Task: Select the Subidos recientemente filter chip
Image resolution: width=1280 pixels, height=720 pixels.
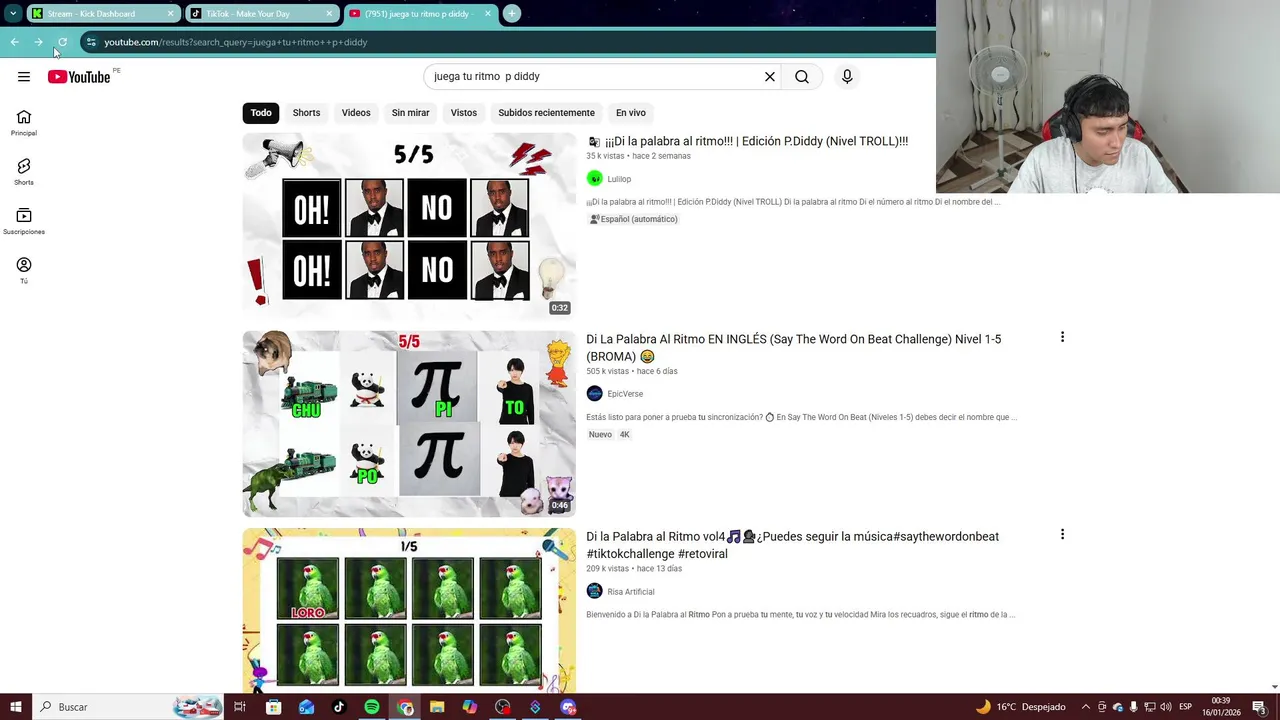Action: click(x=546, y=113)
